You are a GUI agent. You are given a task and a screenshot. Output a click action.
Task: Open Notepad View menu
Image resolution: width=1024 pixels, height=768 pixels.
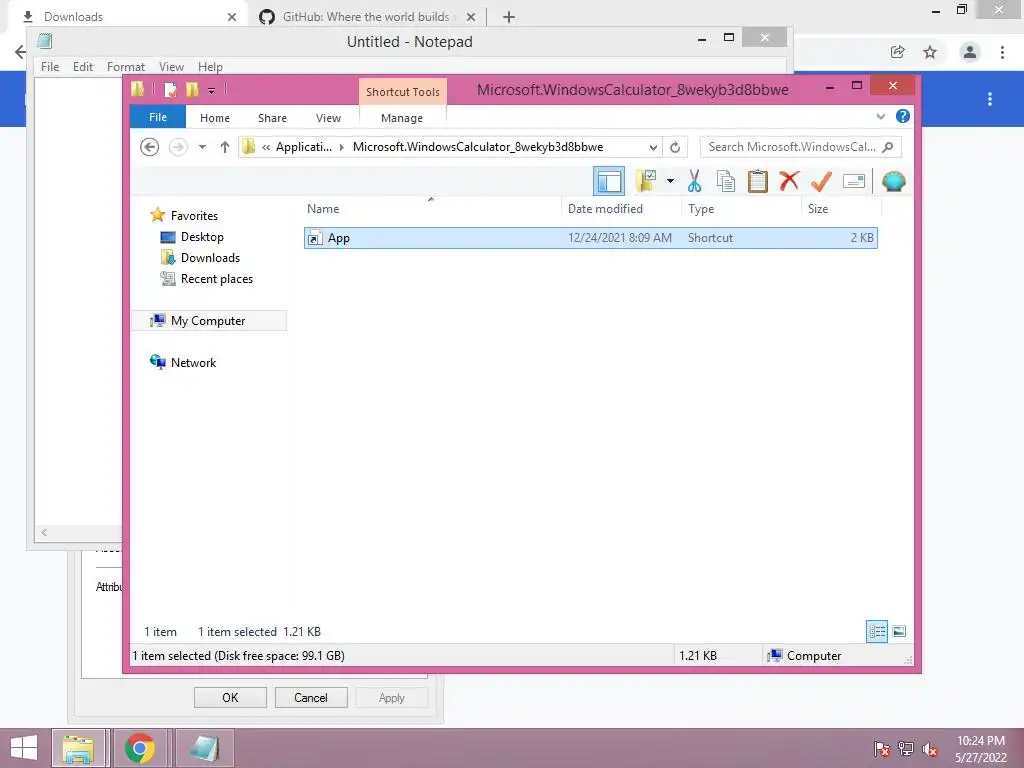click(x=171, y=67)
